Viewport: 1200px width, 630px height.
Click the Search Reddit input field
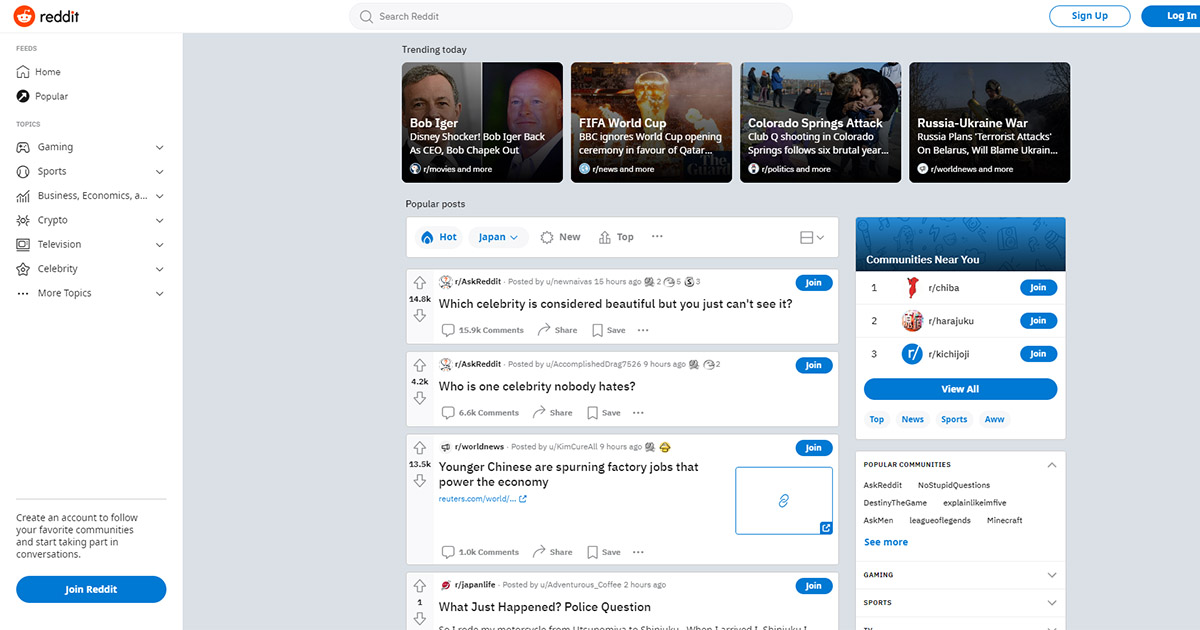(x=571, y=16)
